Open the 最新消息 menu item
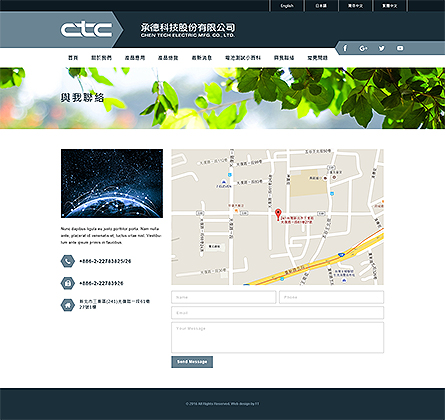The image size is (445, 420). (x=202, y=58)
